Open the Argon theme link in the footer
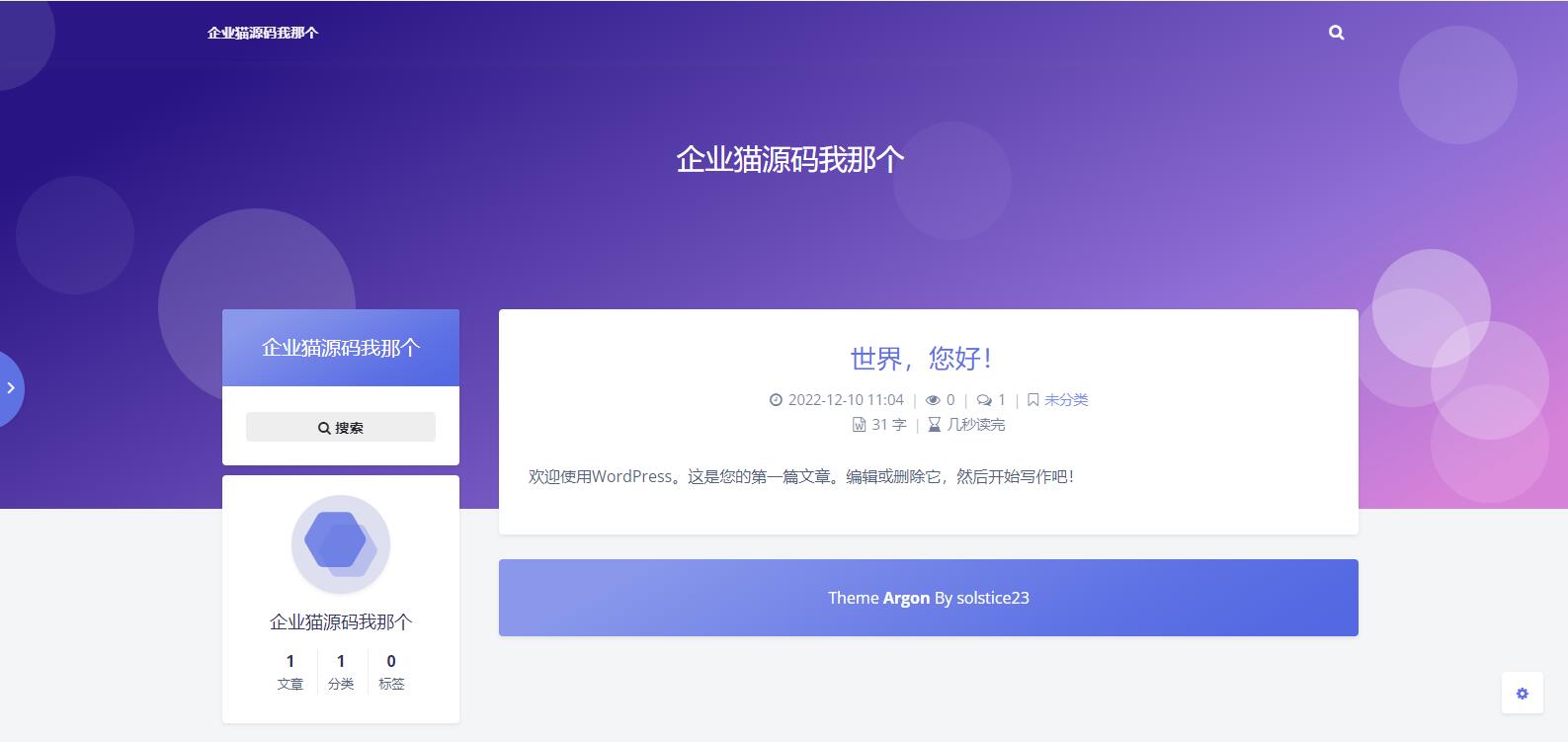 pyautogui.click(x=906, y=598)
